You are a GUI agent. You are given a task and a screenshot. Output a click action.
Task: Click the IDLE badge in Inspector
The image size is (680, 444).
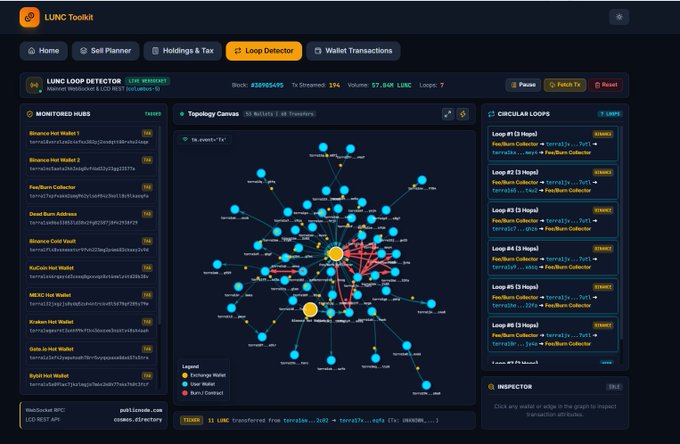click(x=614, y=387)
